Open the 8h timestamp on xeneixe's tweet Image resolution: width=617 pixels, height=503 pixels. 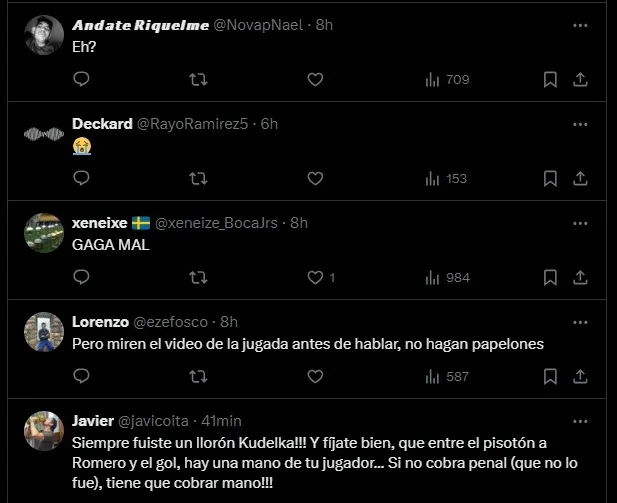pos(299,223)
